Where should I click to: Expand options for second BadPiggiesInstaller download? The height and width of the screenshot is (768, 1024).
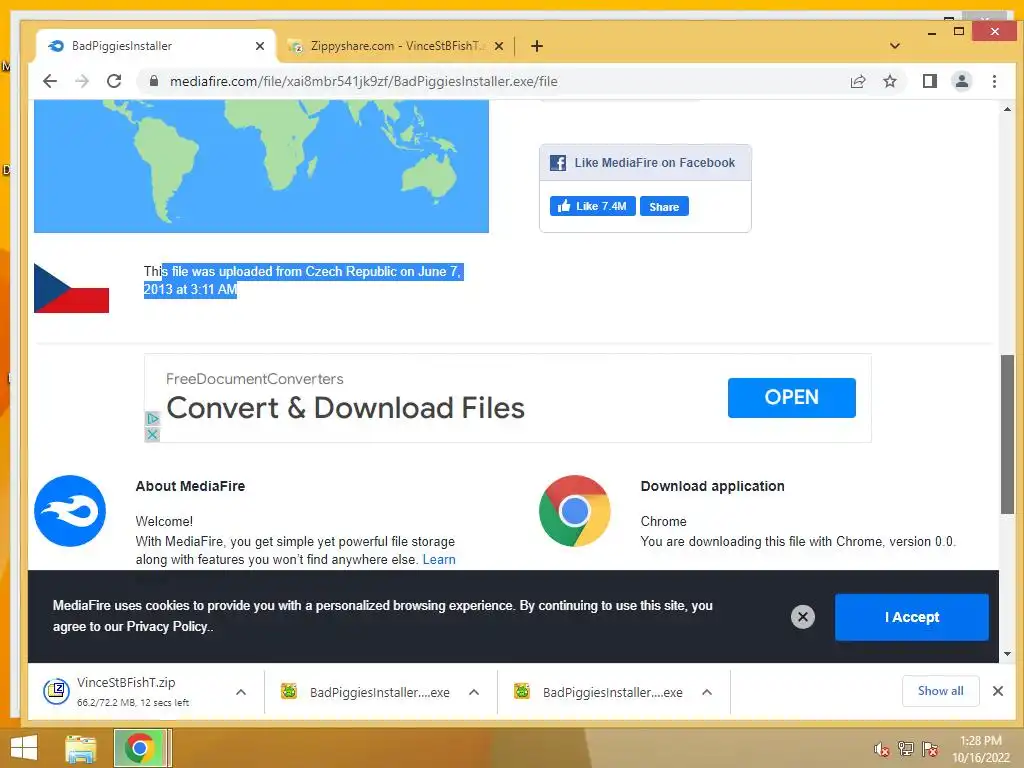(x=707, y=692)
